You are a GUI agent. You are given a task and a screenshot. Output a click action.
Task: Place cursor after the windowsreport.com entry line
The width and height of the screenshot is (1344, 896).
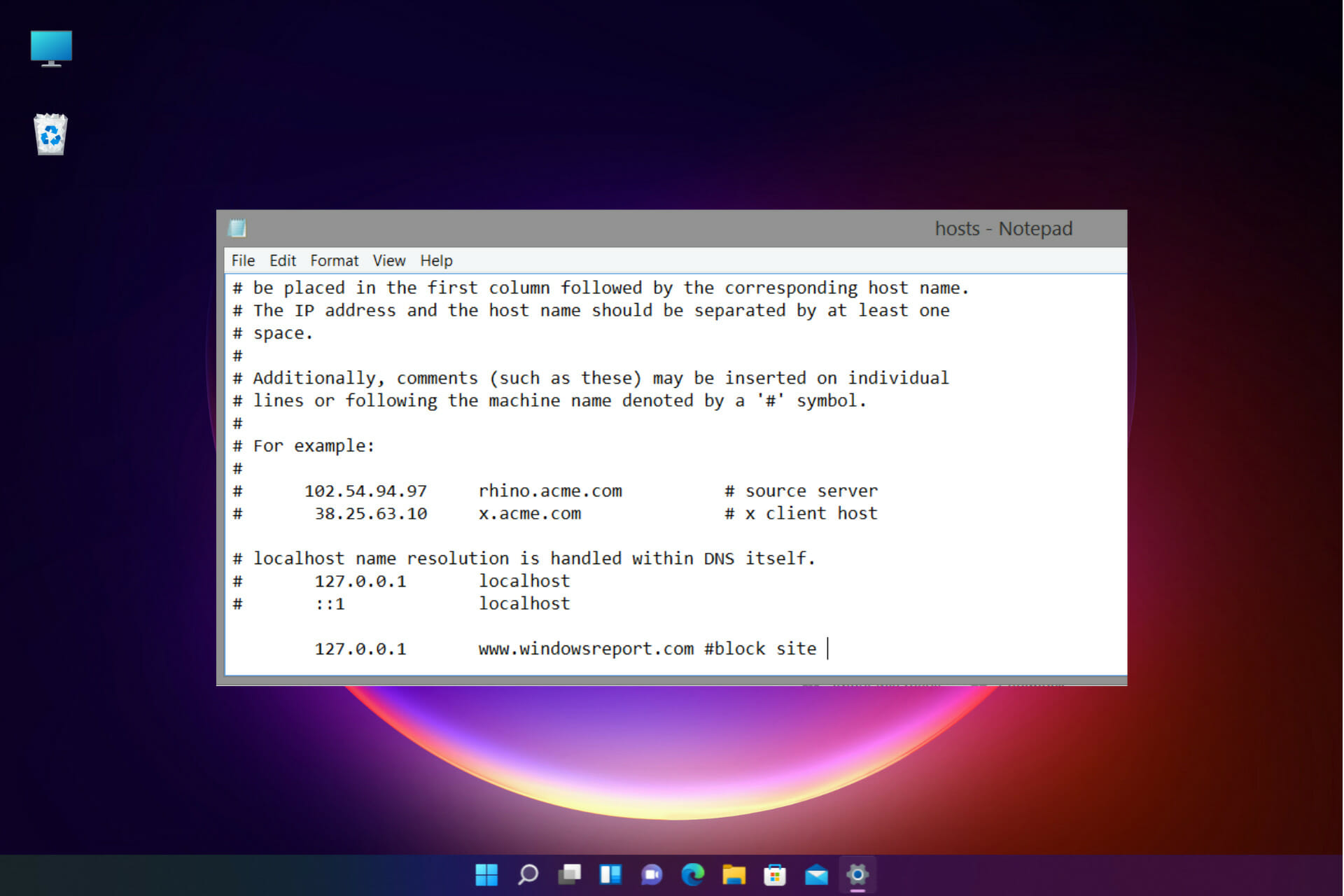(829, 649)
